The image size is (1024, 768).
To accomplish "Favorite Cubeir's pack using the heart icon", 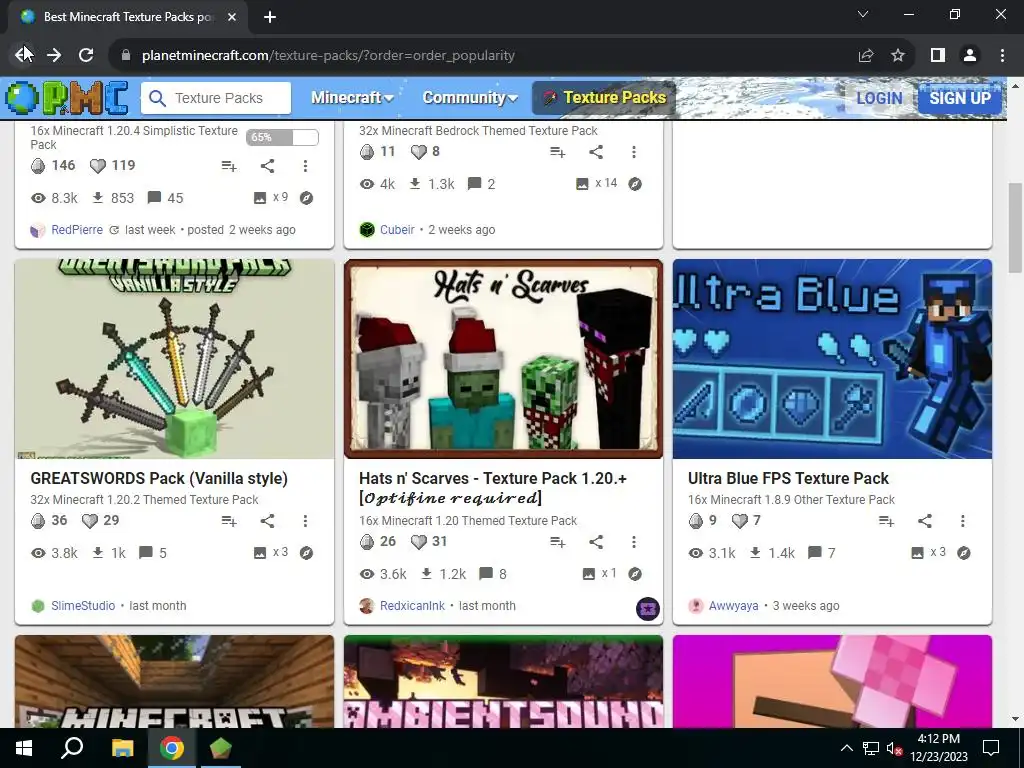I will pyautogui.click(x=419, y=152).
